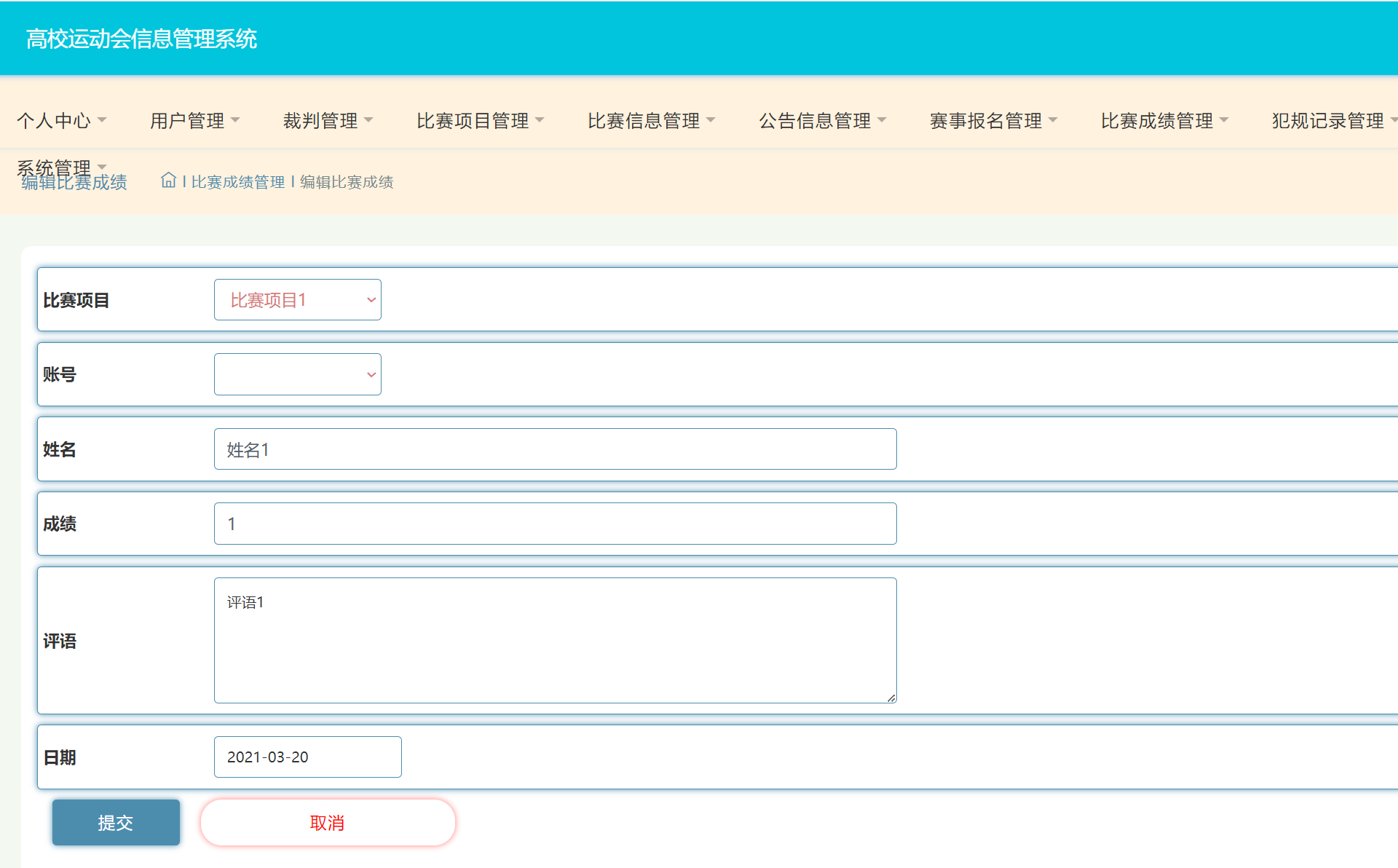
Task: Open the empty 账号 selection dropdown
Action: pos(297,374)
